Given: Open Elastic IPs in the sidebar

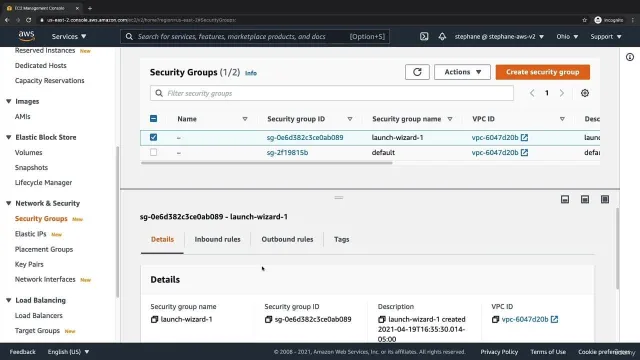Looking at the screenshot, I should click(x=31, y=234).
